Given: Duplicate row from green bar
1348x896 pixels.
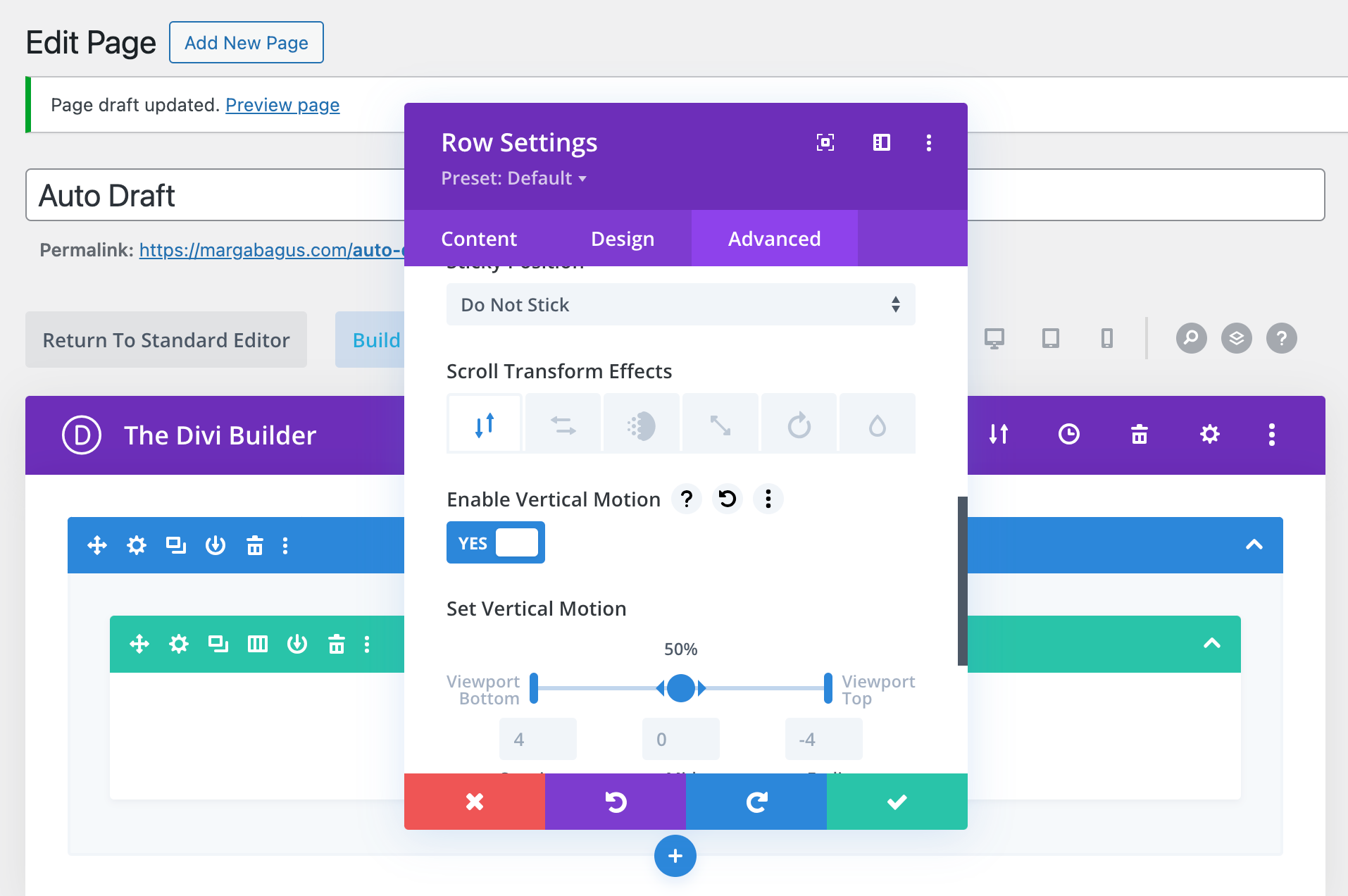Looking at the screenshot, I should [218, 644].
